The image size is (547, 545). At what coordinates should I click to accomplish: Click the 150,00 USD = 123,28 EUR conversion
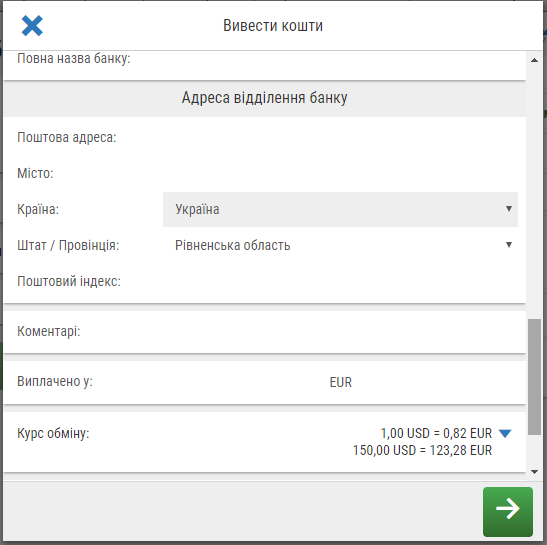coord(422,450)
